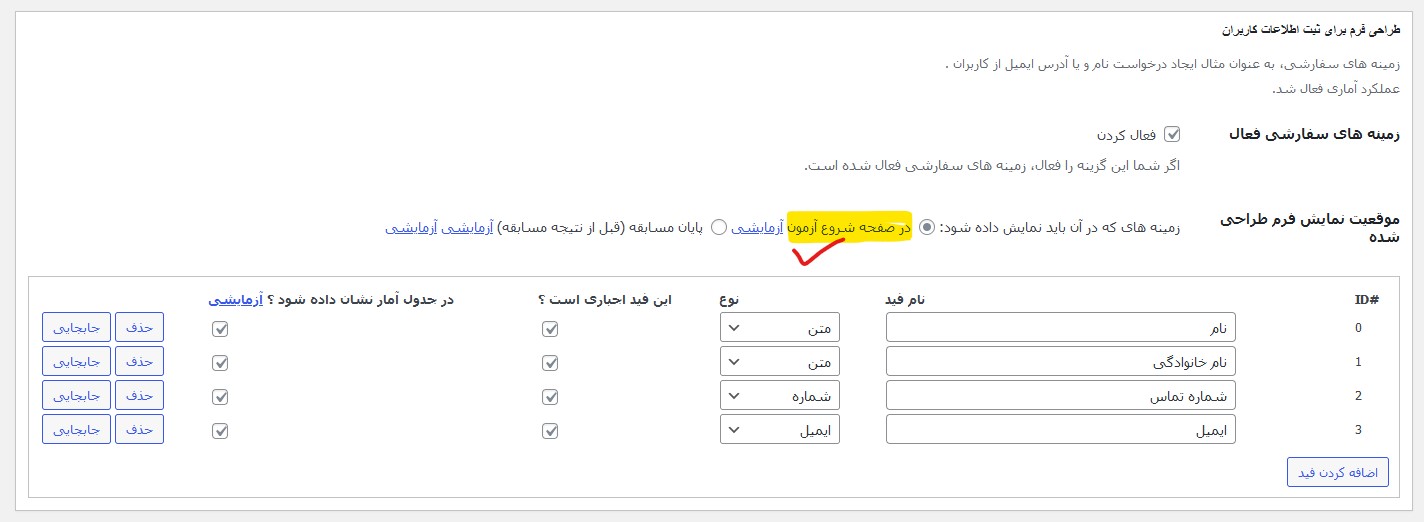Open the type dropdown for نام خانوادگی row

click(779, 362)
